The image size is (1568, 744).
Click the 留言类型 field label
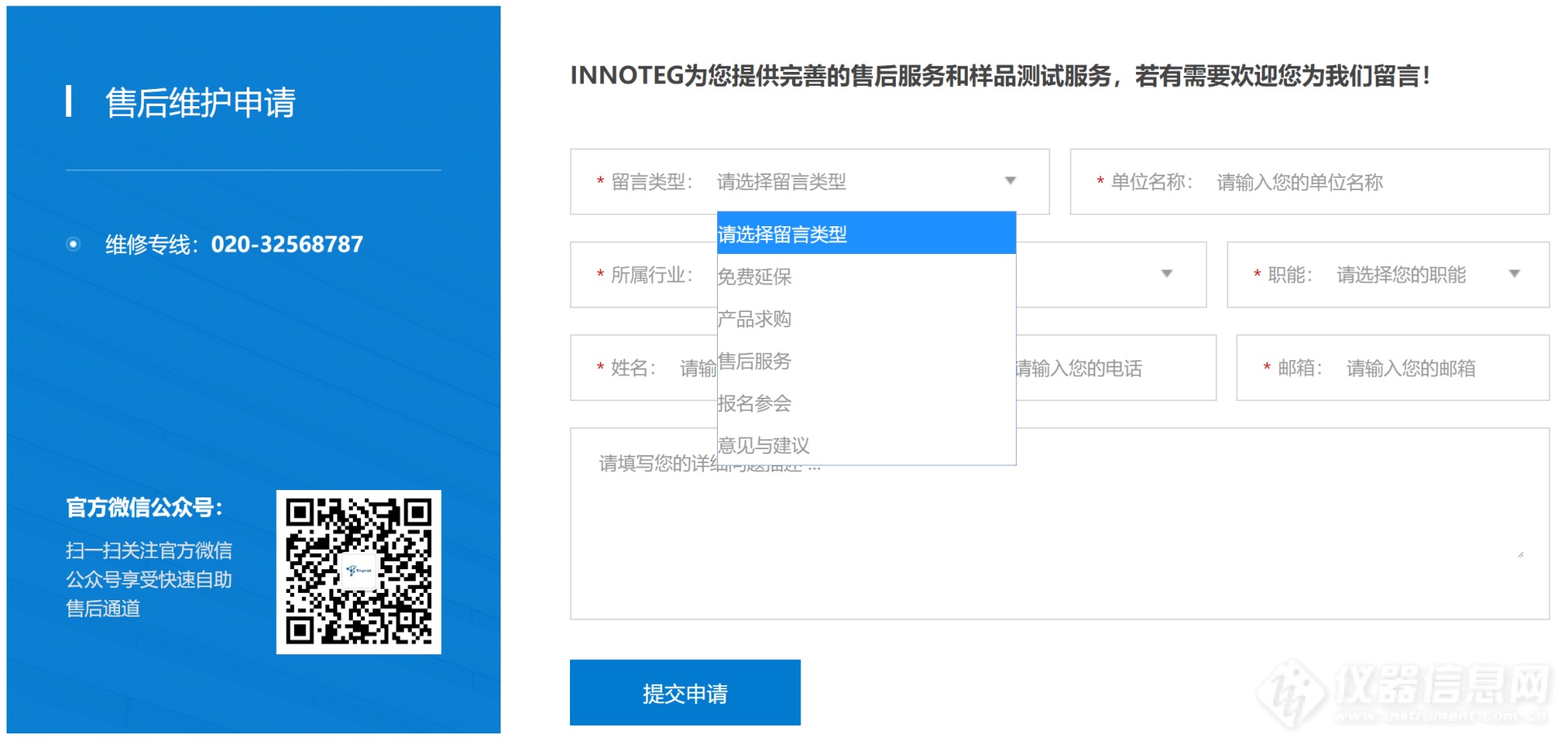click(652, 182)
